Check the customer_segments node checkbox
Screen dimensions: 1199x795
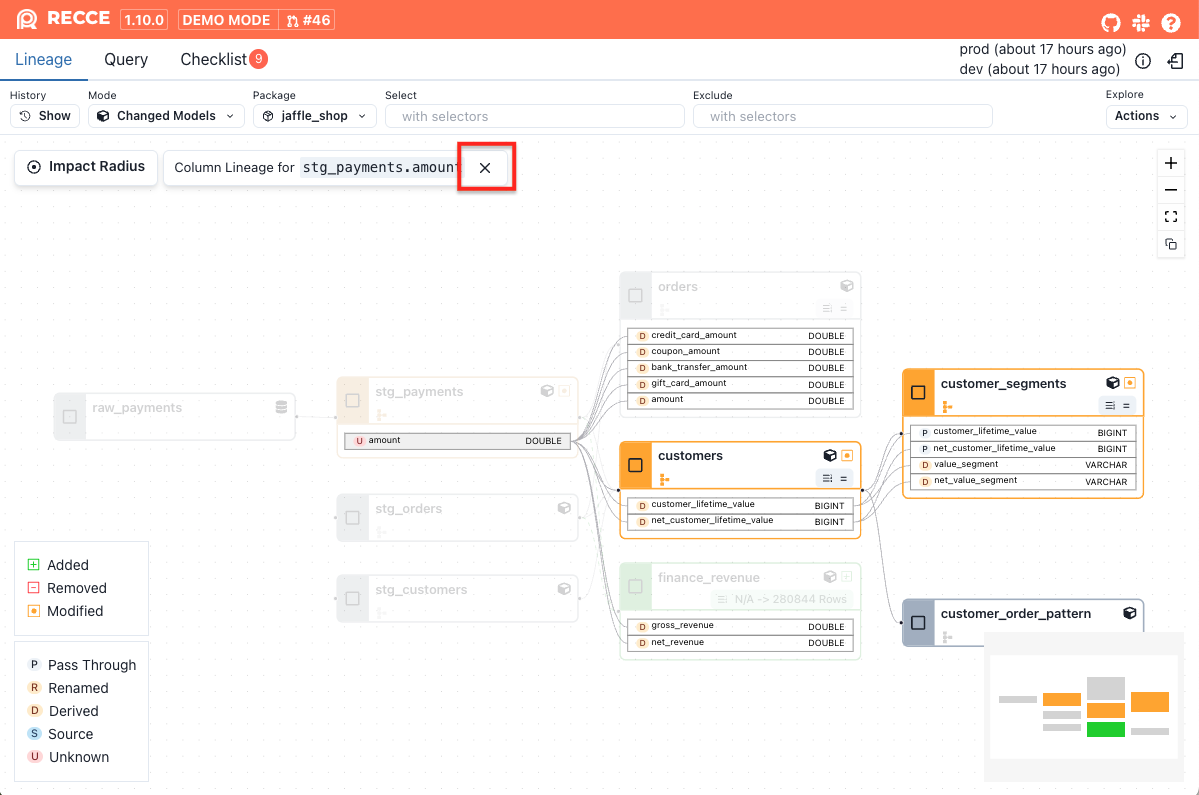click(918, 393)
